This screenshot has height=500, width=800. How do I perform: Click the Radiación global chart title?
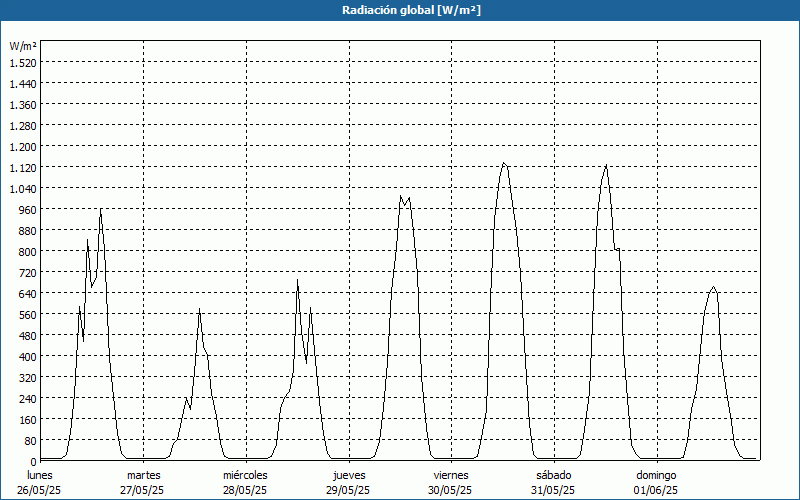[x=411, y=10]
